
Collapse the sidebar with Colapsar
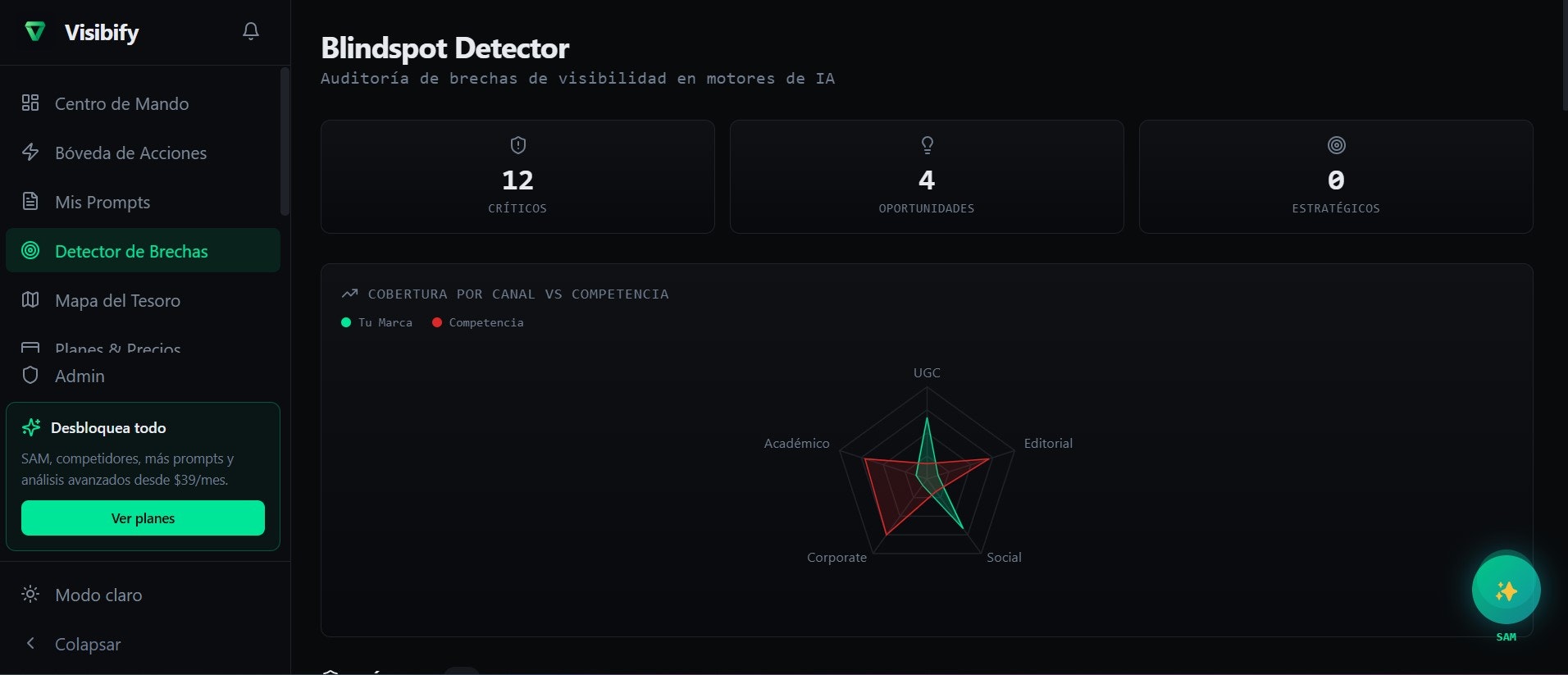[143, 644]
